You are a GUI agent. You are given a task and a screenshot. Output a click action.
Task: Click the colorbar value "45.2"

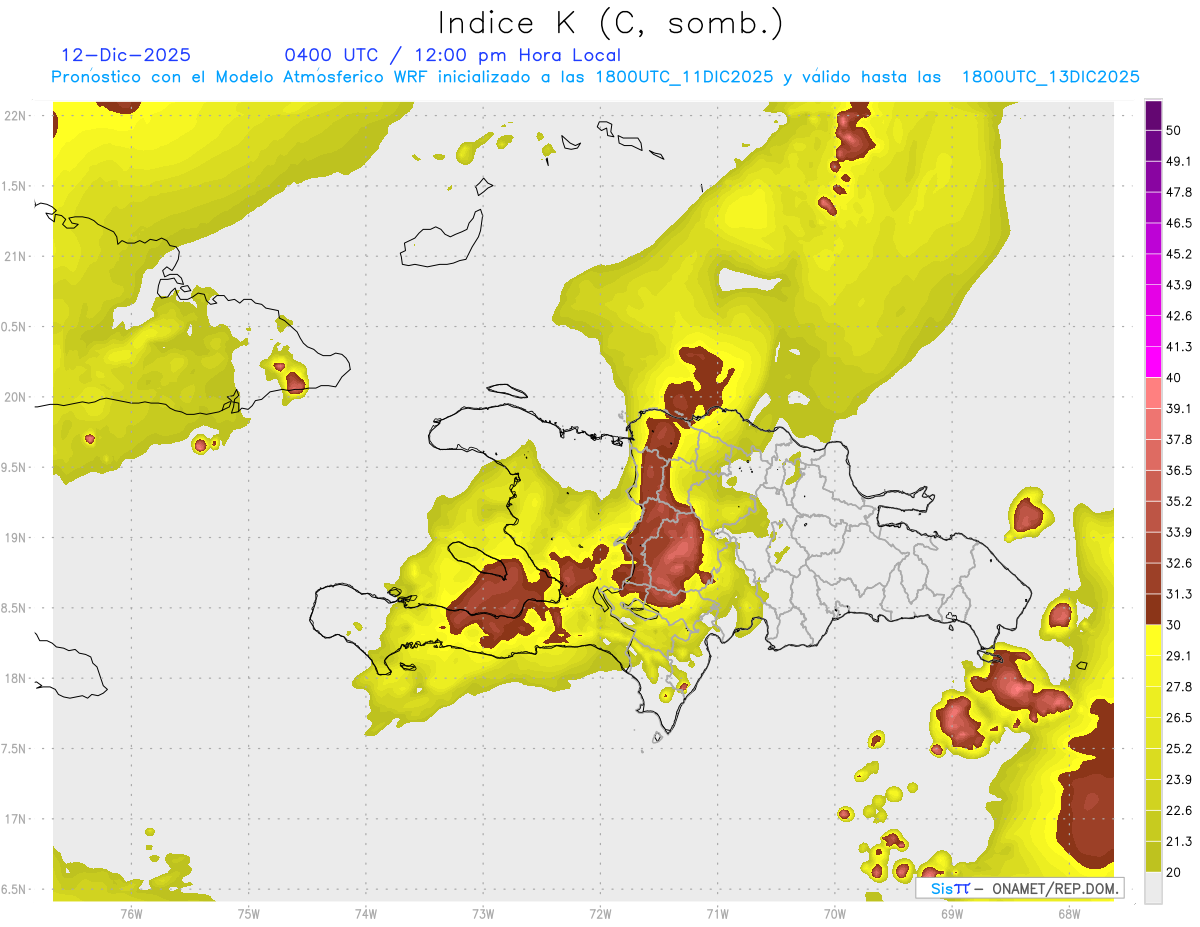1179,254
